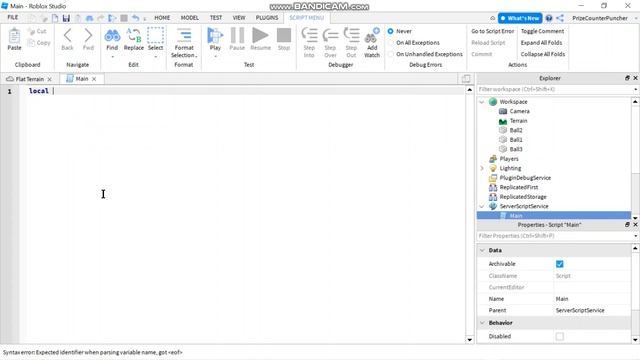The height and width of the screenshot is (360, 640).
Task: Switch to the MODEL ribbon tab
Action: (190, 18)
